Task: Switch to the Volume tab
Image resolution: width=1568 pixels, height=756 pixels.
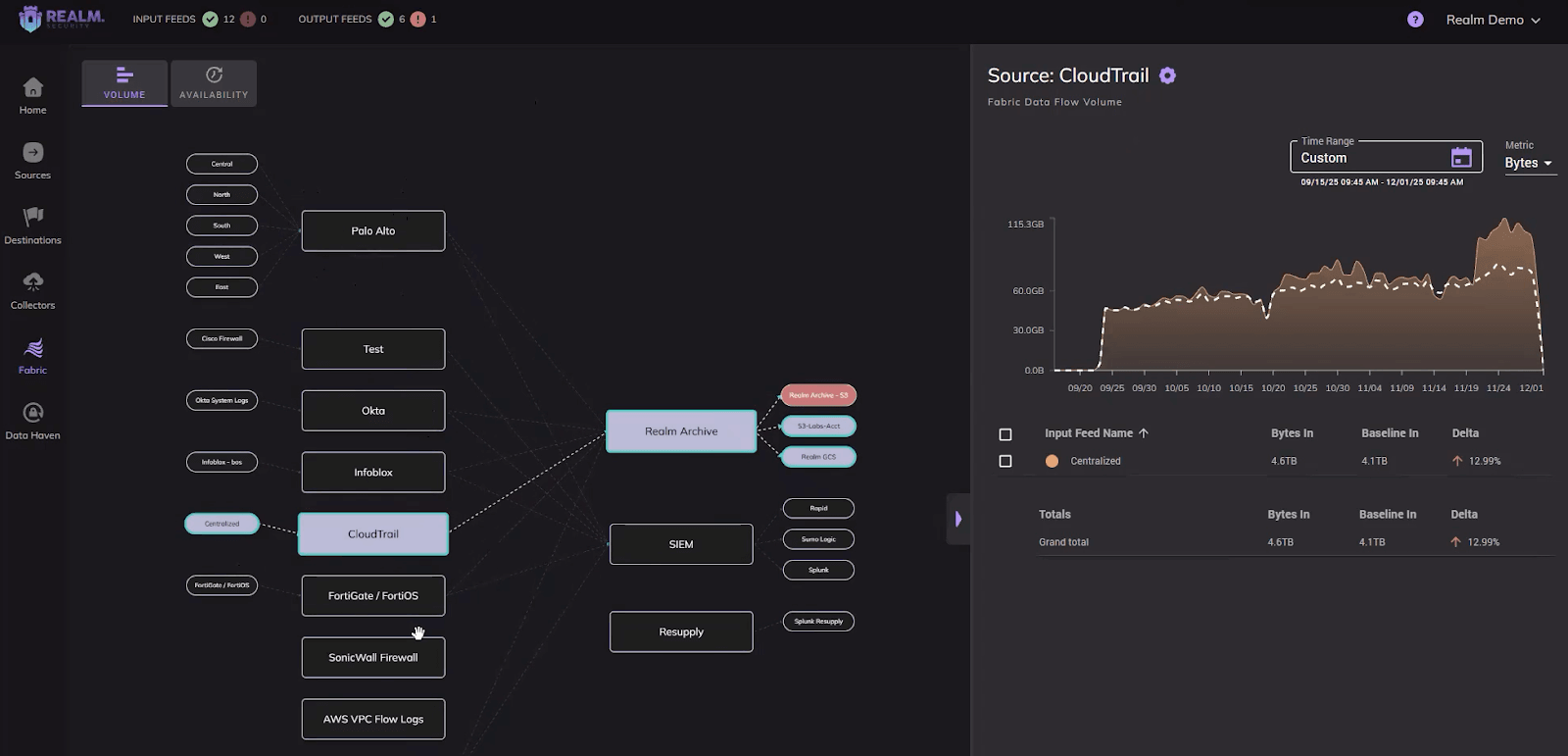Action: (124, 83)
